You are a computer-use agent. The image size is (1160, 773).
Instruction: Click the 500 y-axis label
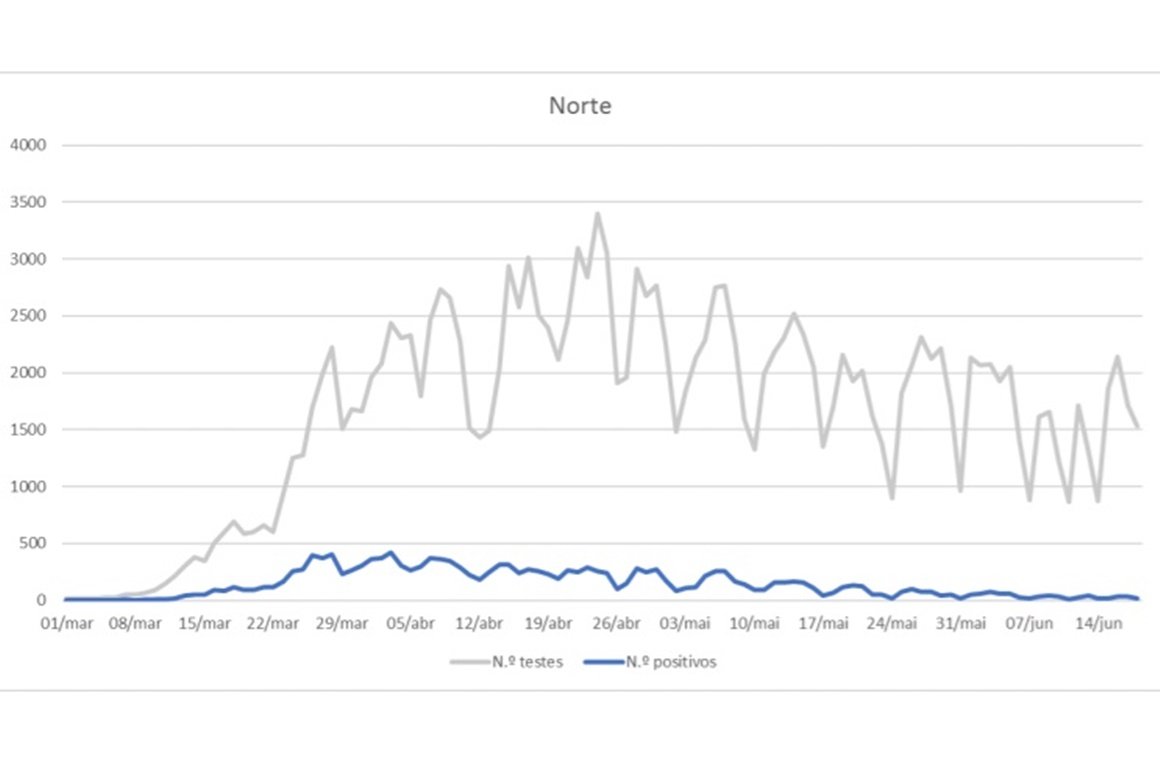tap(33, 544)
